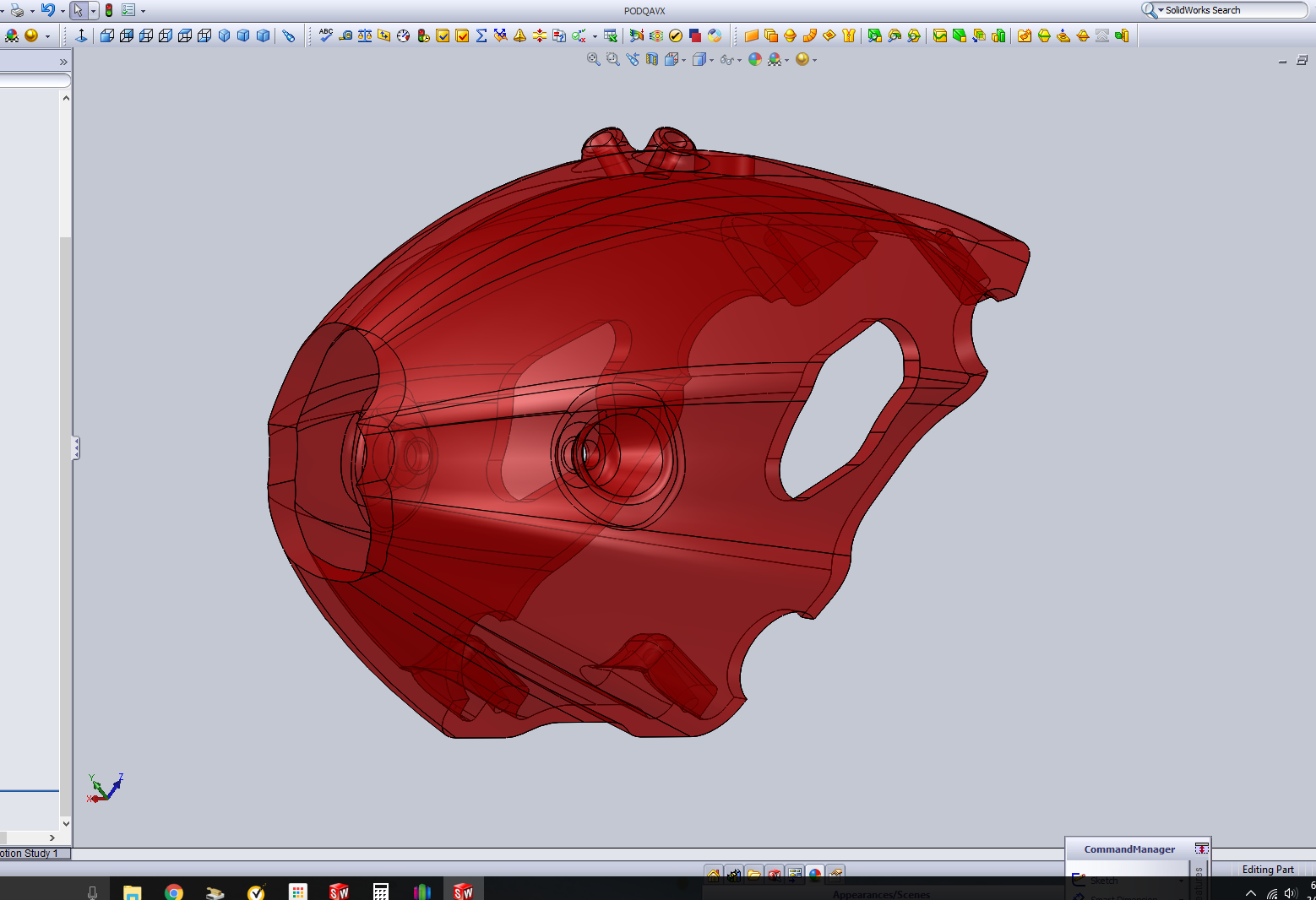Click the left panel scroll up arrow
The image size is (1316, 900).
pyautogui.click(x=66, y=98)
